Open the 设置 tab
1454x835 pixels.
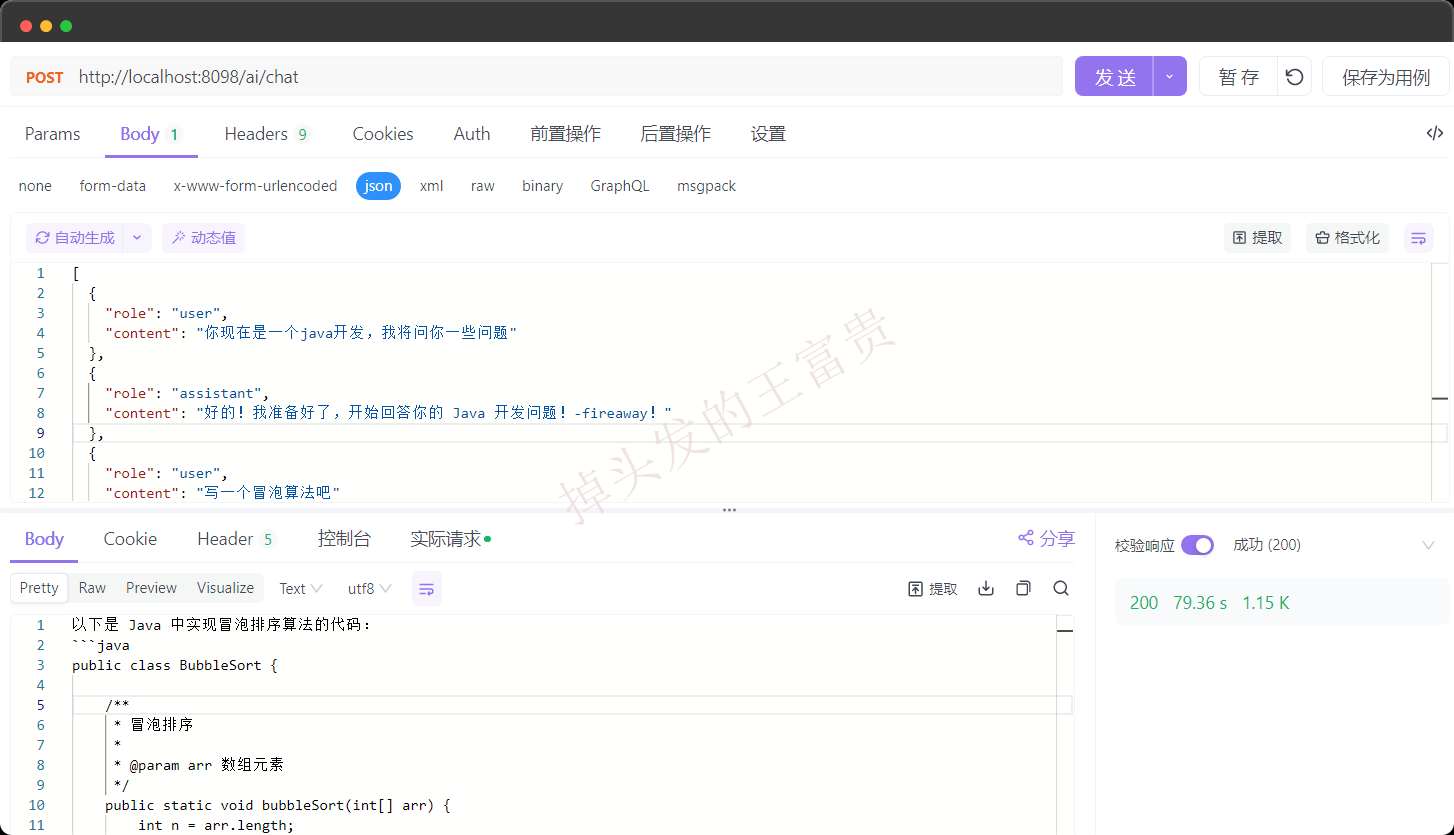pyautogui.click(x=768, y=134)
